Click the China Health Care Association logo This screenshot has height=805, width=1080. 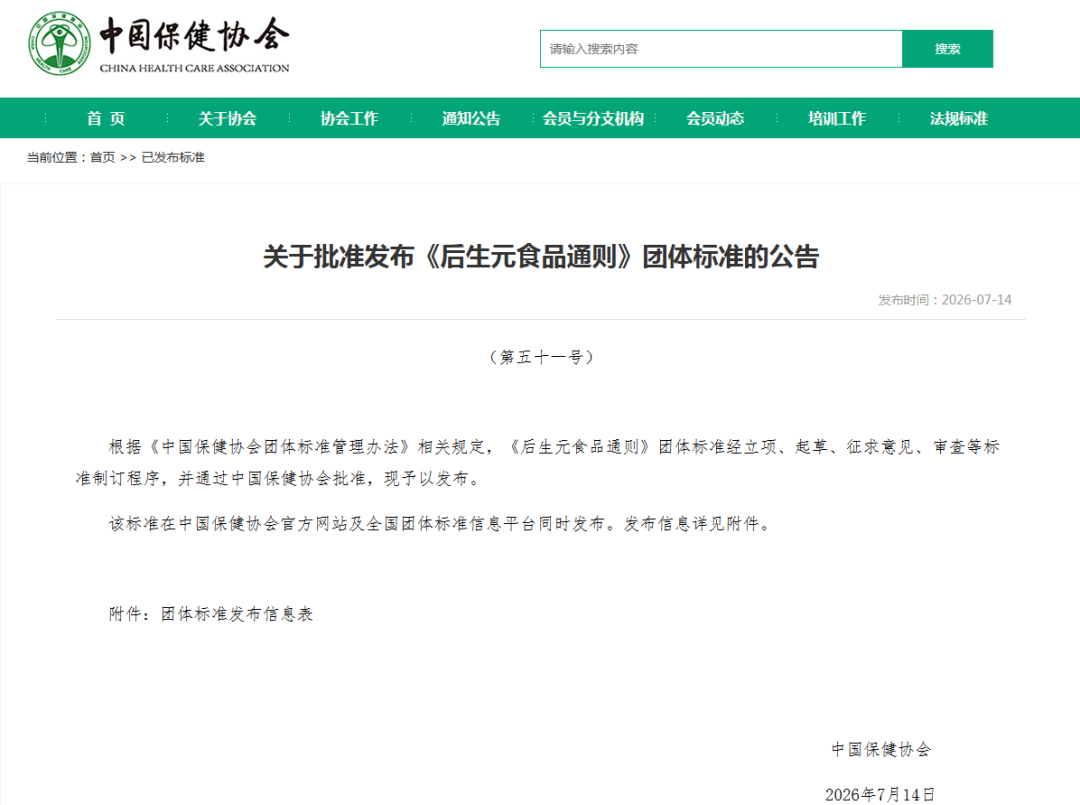59,43
